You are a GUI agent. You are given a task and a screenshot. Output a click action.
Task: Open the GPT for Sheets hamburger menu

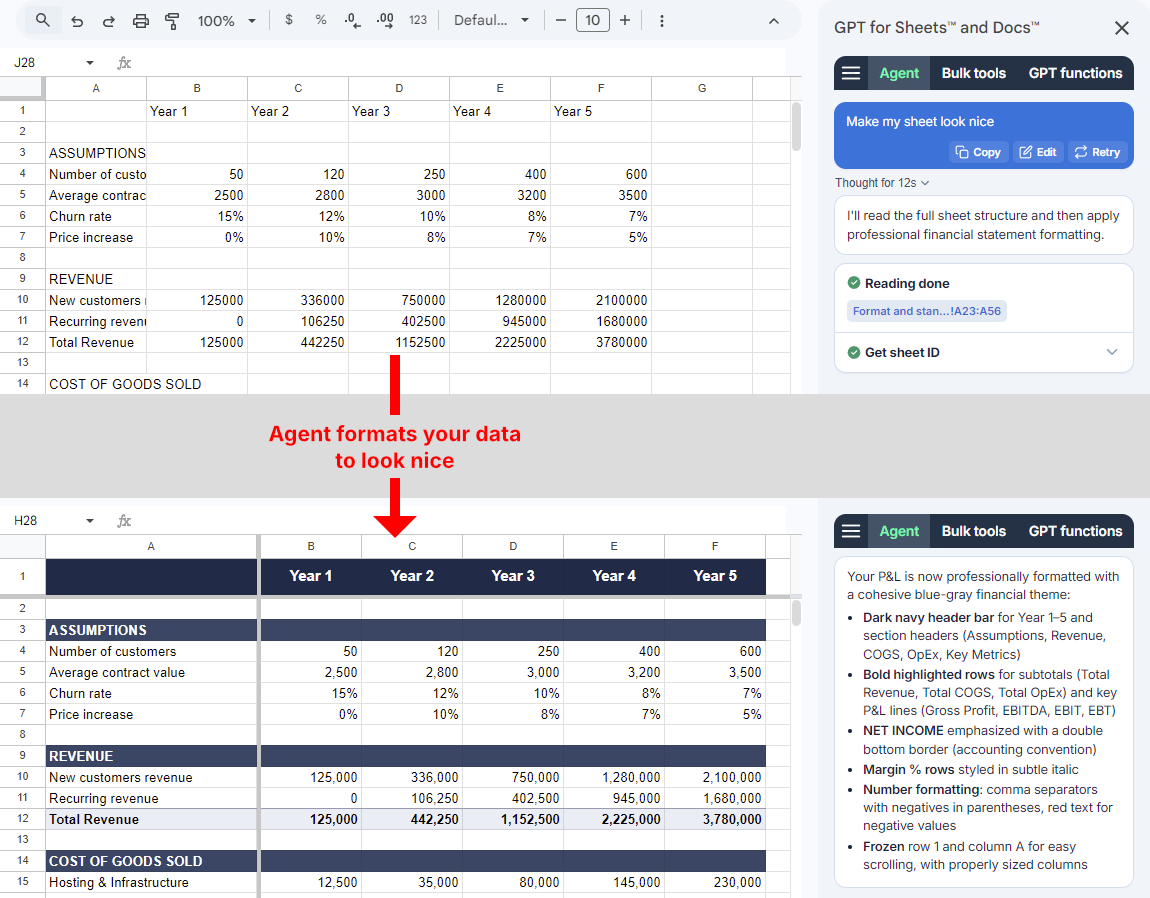pyautogui.click(x=851, y=72)
